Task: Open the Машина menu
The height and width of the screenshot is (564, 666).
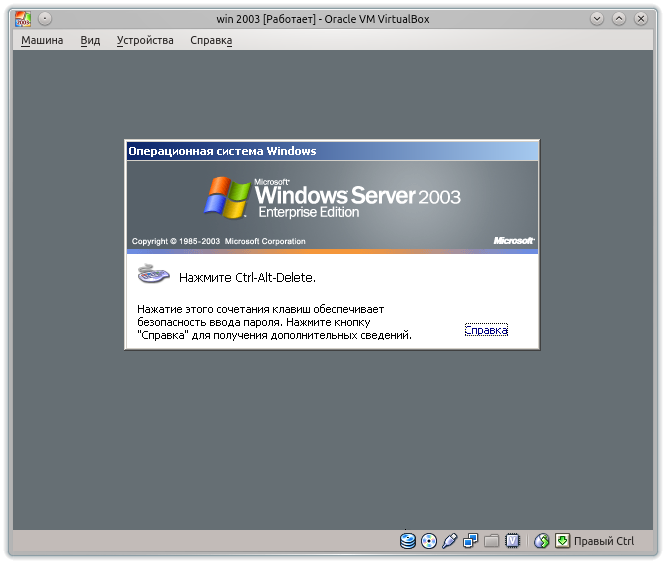Action: 42,40
